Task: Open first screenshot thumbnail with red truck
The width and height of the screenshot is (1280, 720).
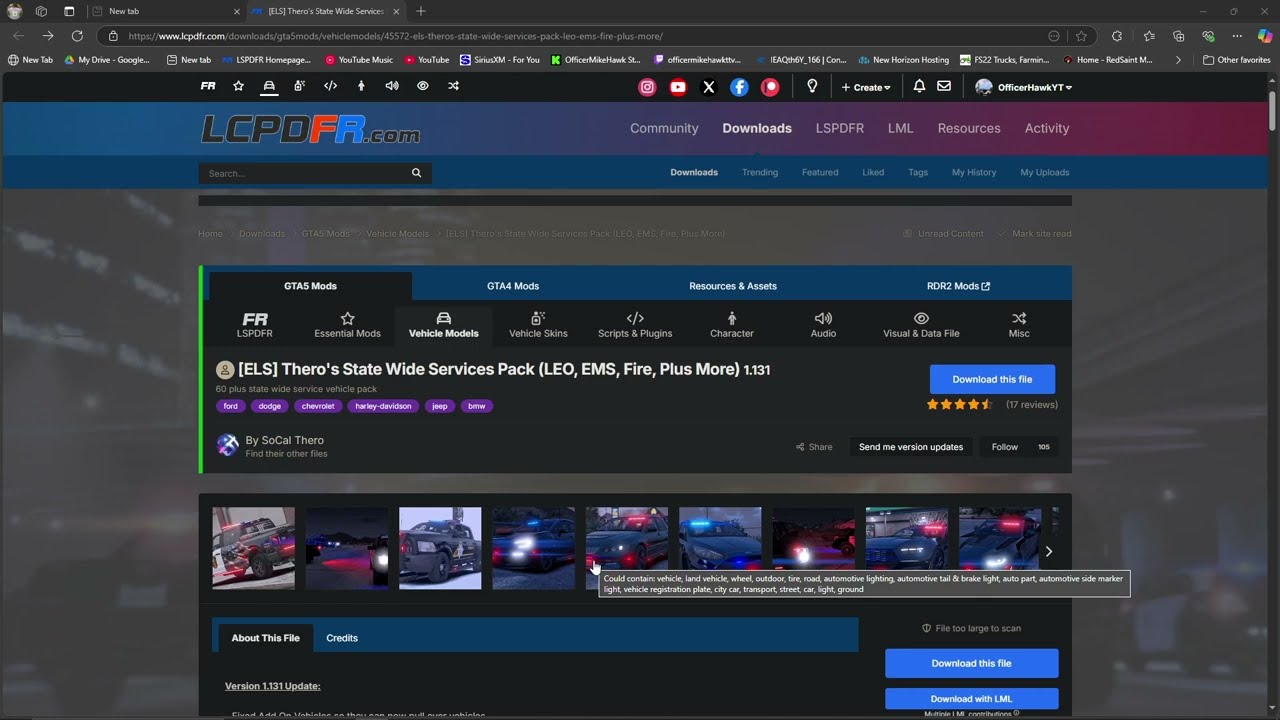Action: pyautogui.click(x=253, y=548)
